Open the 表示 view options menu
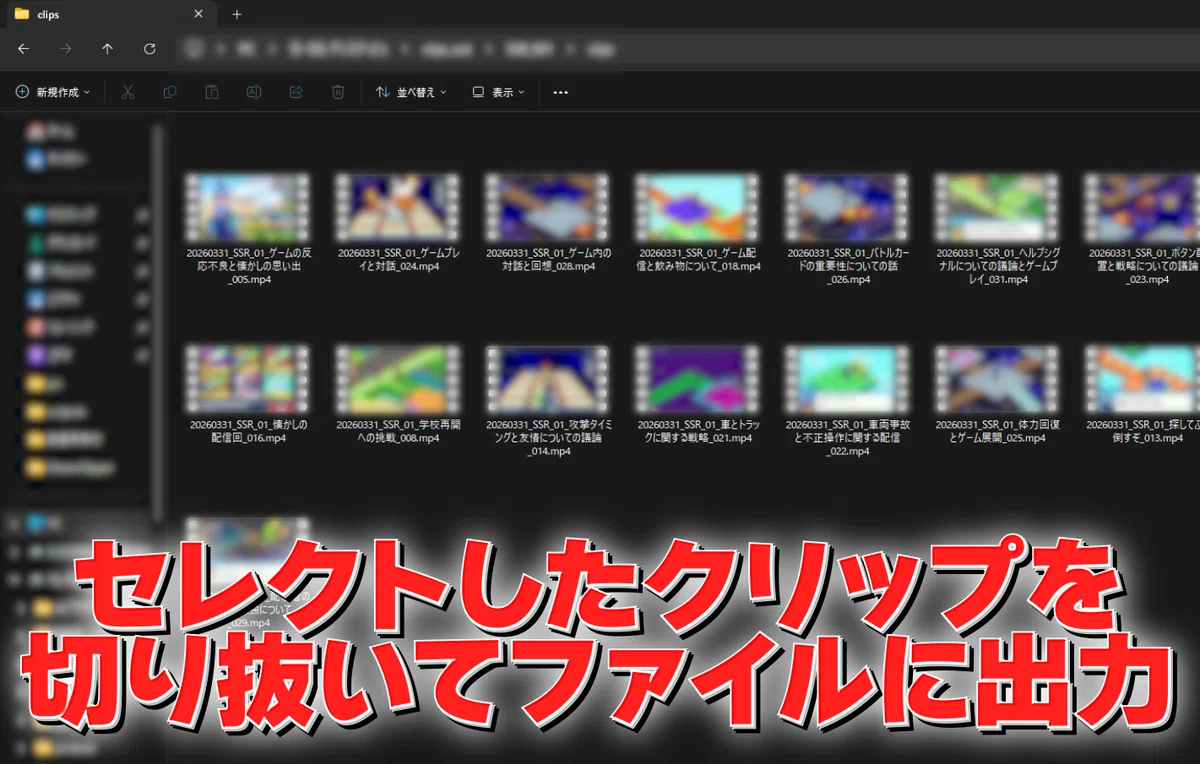 [x=499, y=92]
